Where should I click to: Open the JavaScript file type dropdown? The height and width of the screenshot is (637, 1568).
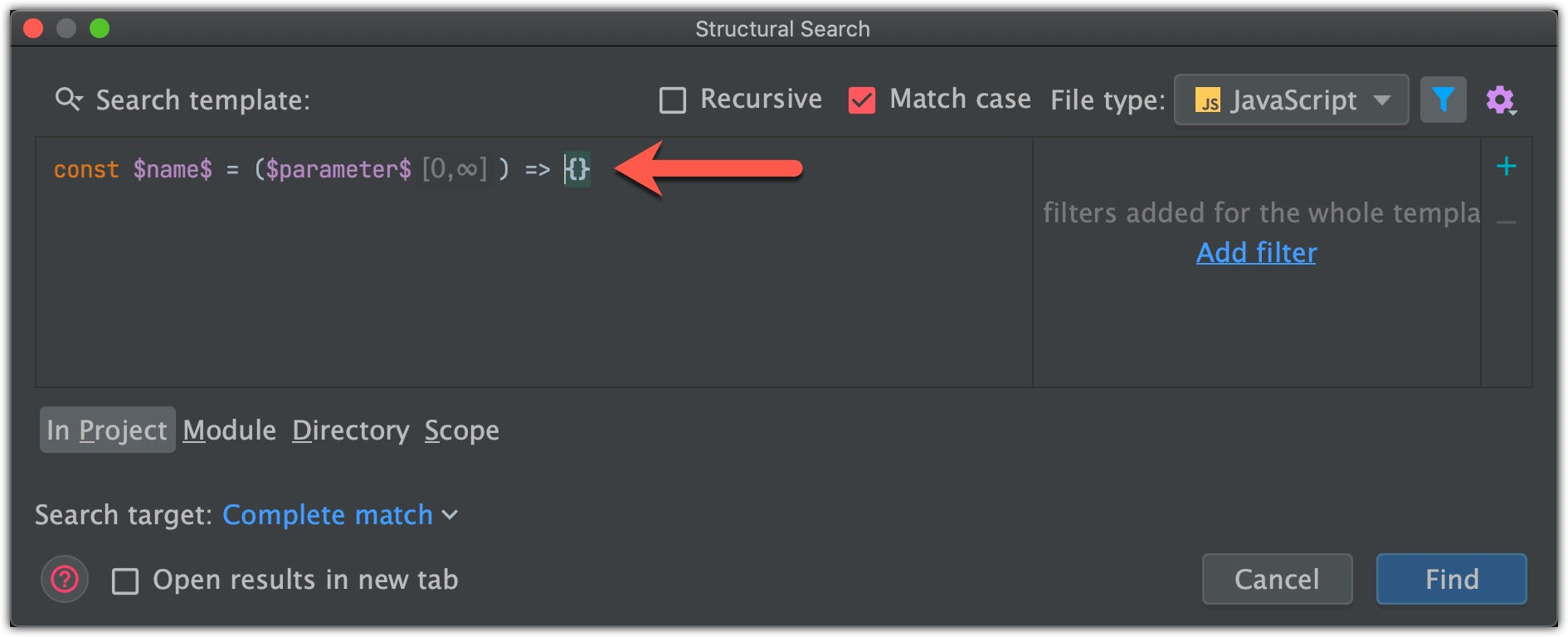(1291, 100)
